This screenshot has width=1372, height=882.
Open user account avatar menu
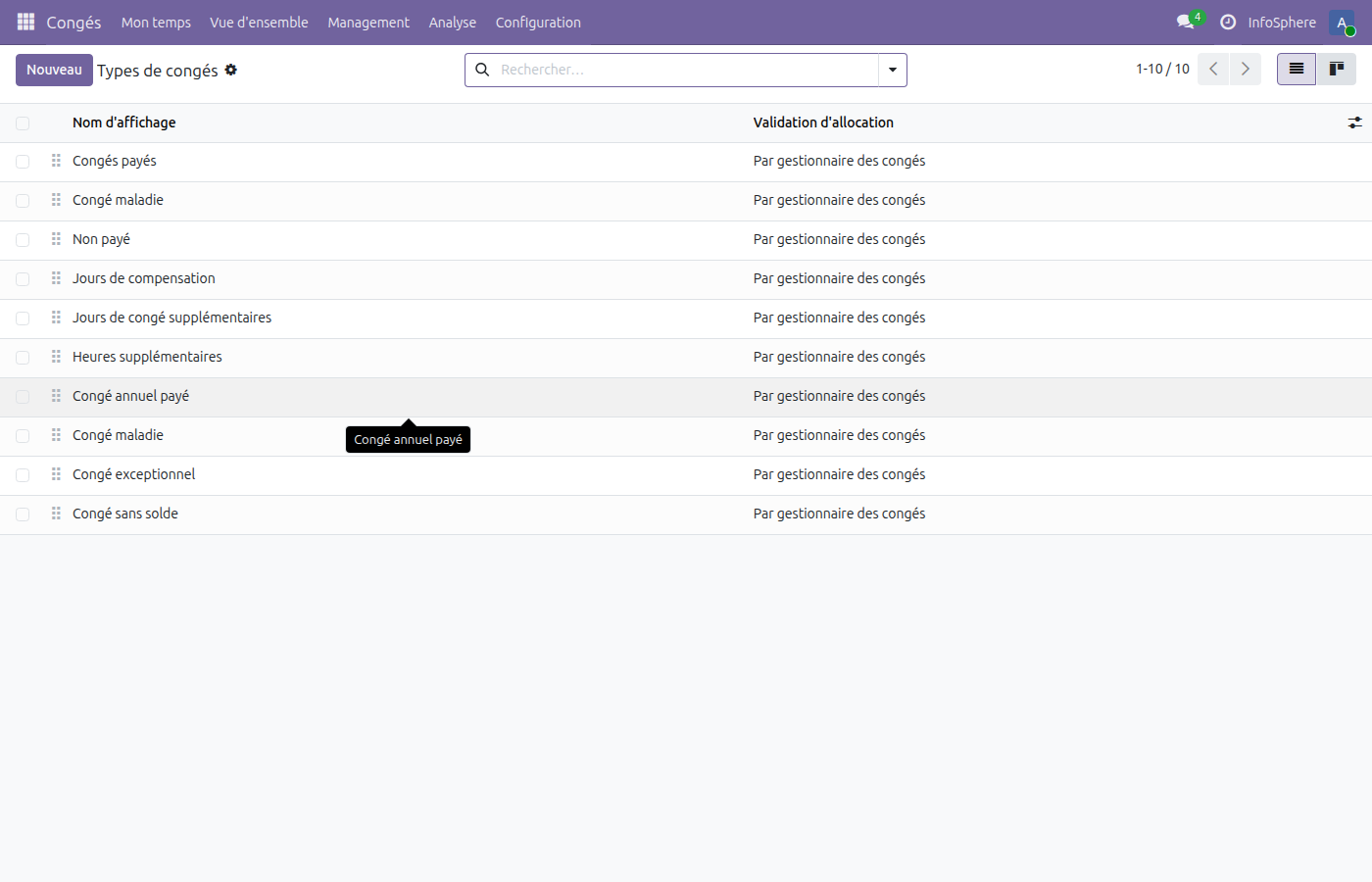(x=1342, y=22)
